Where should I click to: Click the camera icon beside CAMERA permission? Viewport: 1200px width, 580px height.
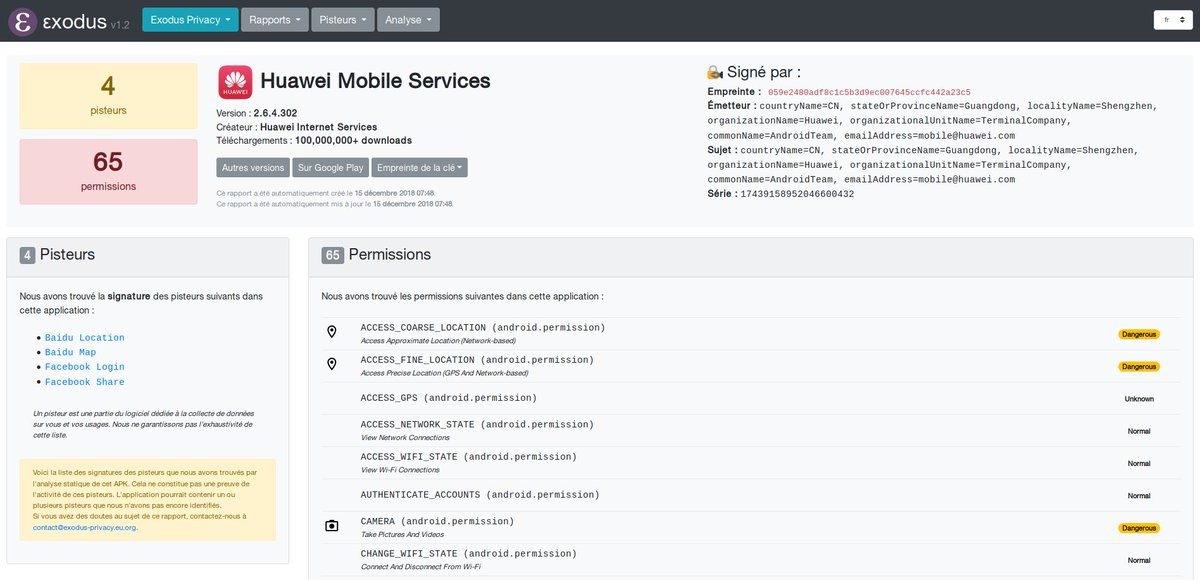pyautogui.click(x=332, y=526)
